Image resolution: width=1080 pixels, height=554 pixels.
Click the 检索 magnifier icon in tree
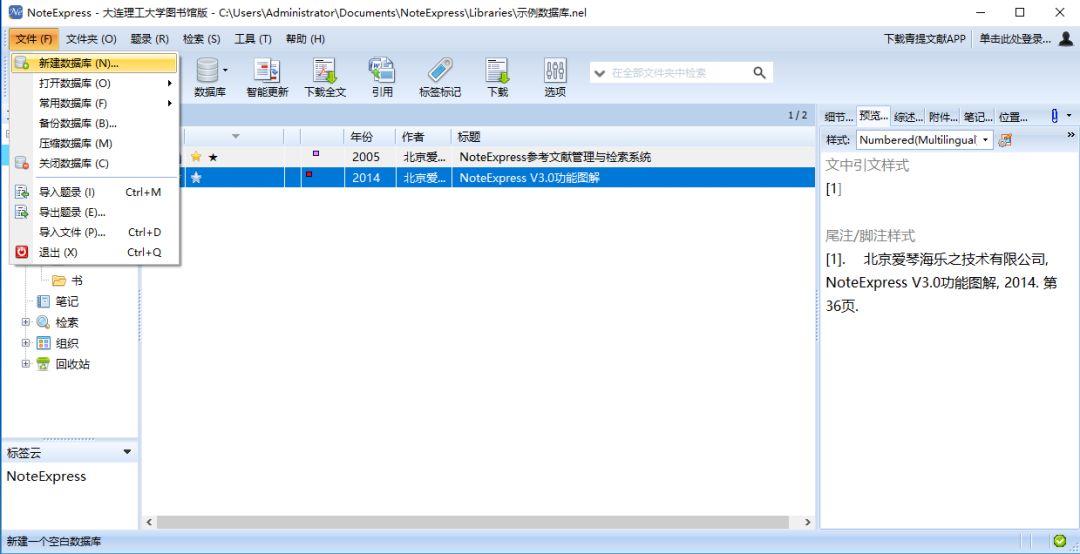[43, 322]
